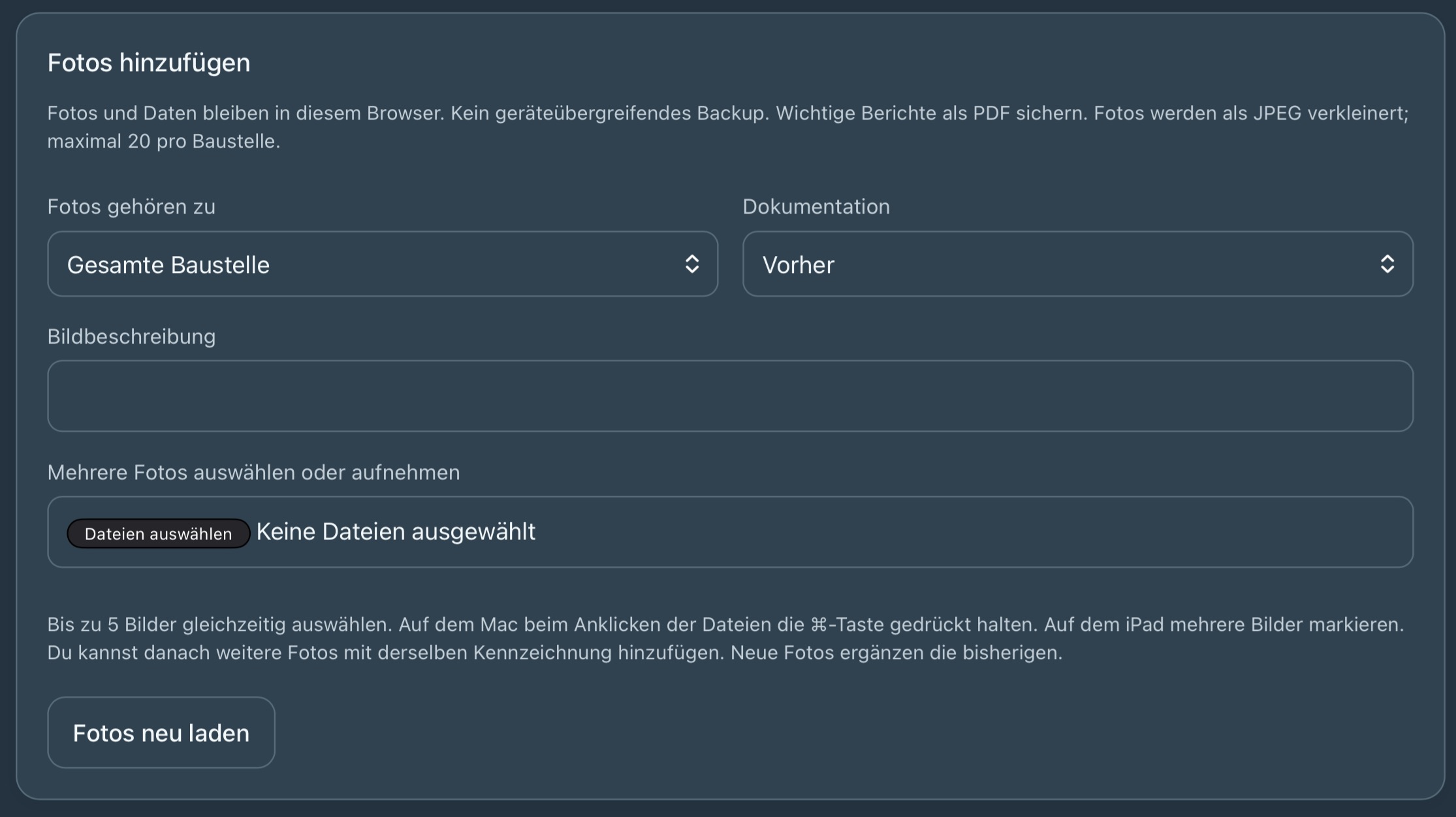The image size is (1456, 817).
Task: Click into the Bildbeschreibung text field
Action: point(730,396)
